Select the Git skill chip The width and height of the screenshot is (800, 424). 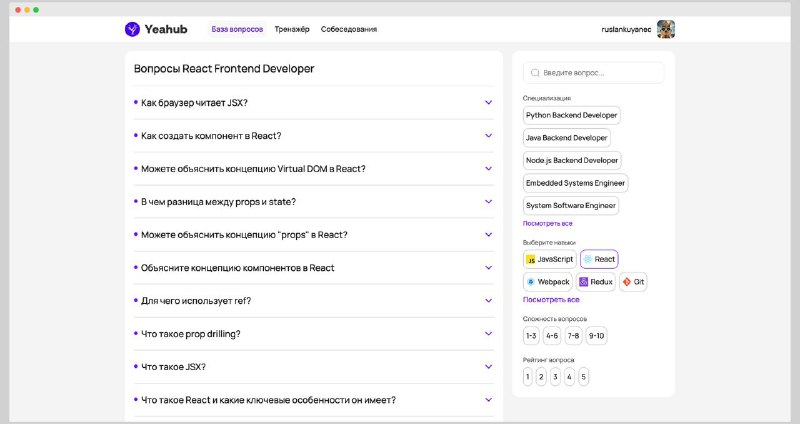point(633,282)
